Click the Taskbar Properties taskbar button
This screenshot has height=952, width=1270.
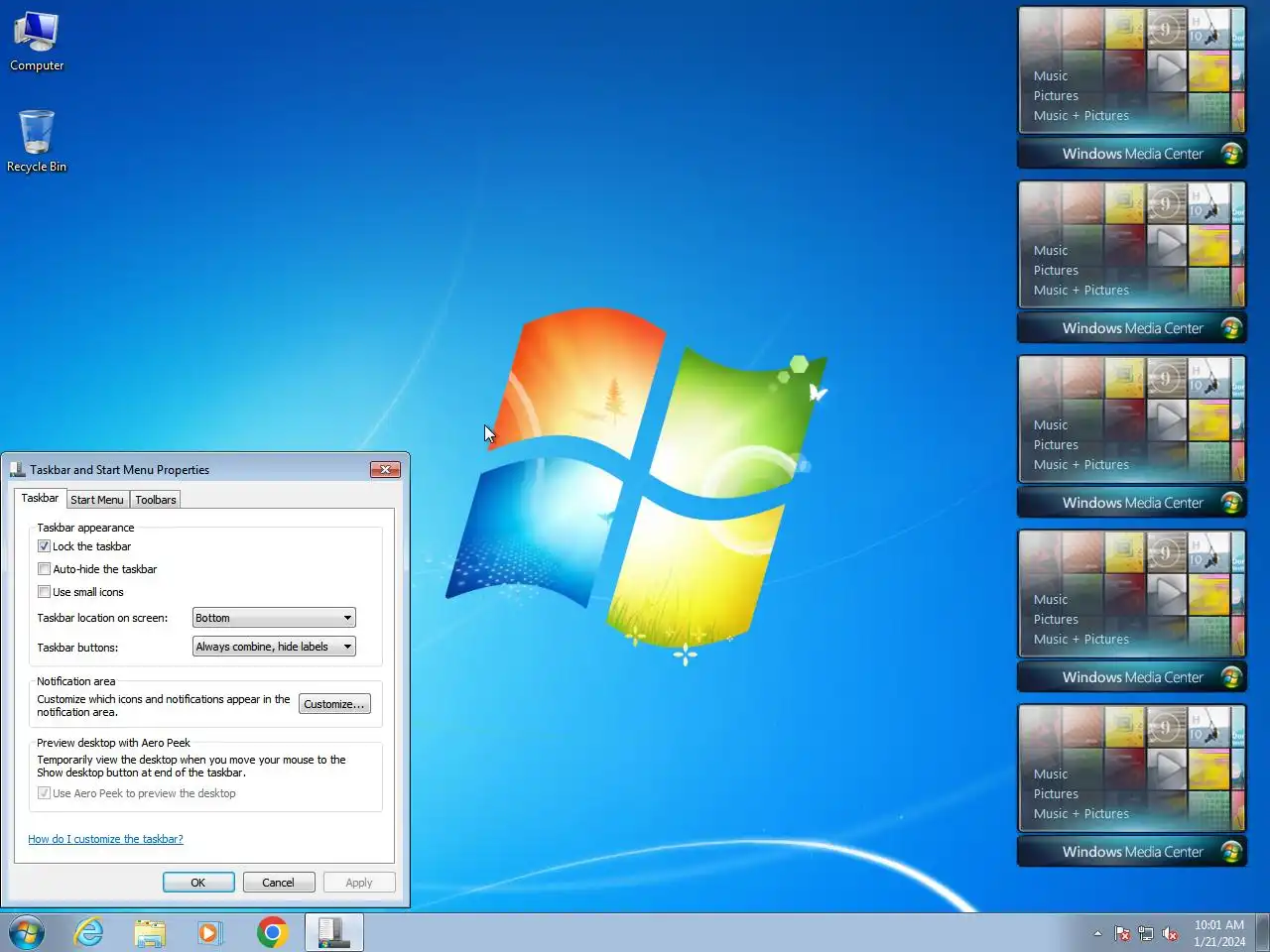pyautogui.click(x=333, y=933)
